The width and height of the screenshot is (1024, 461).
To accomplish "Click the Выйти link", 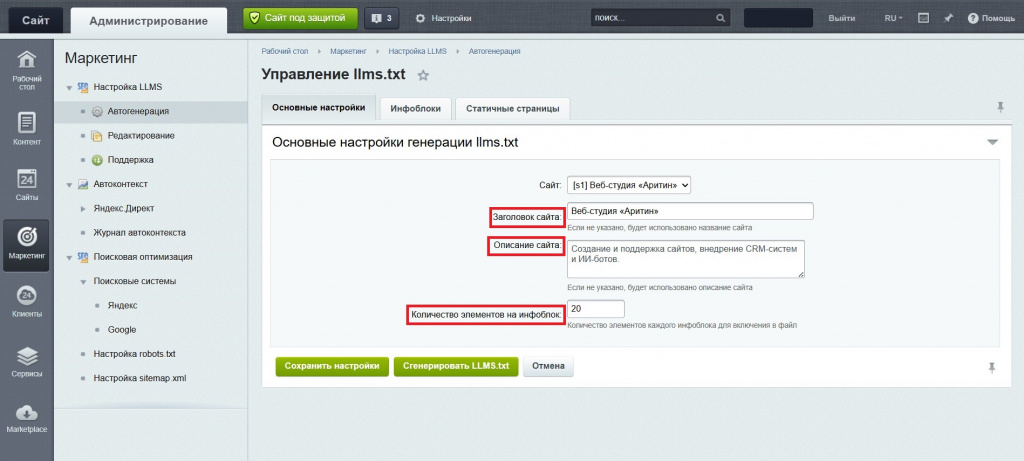I will (x=842, y=18).
